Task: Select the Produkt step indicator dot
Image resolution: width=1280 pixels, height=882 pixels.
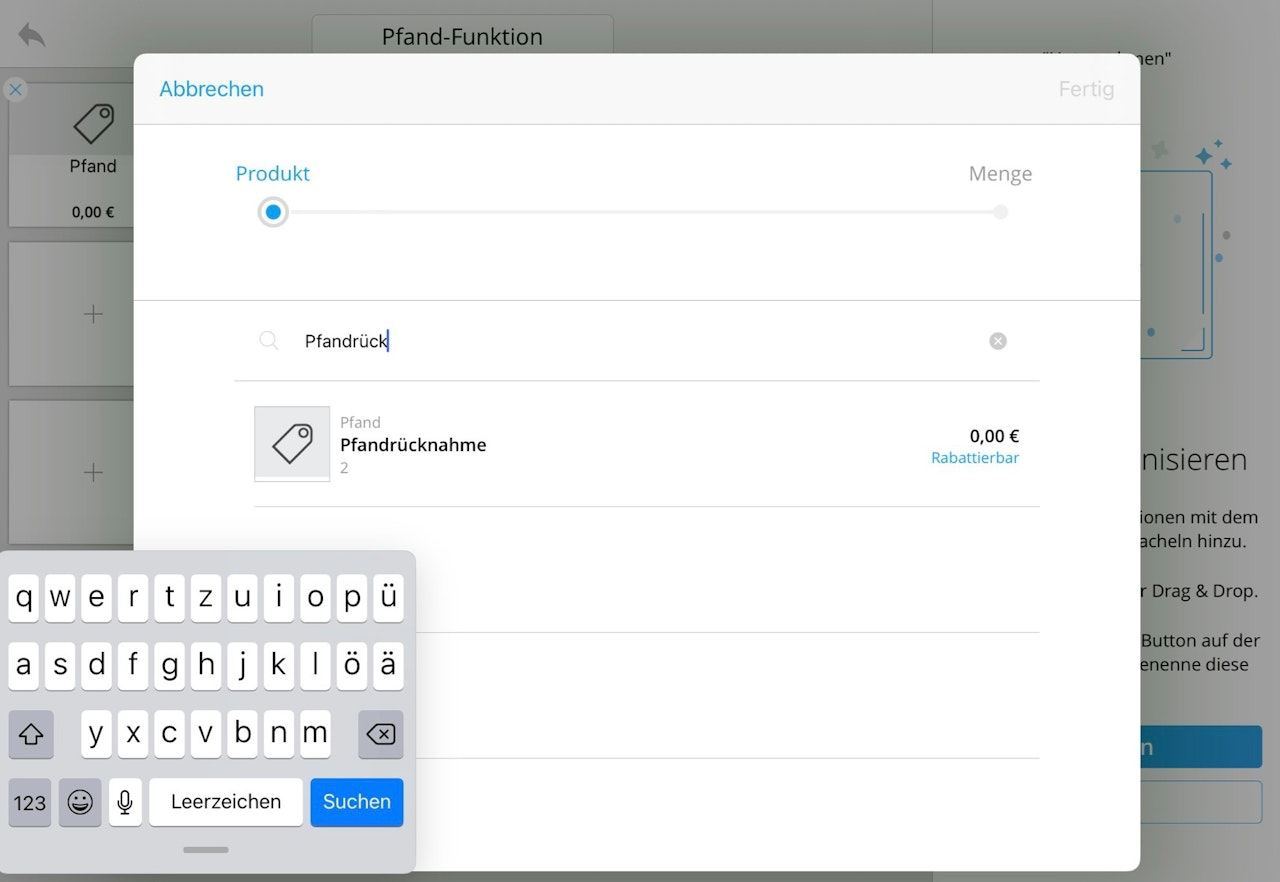Action: 273,212
